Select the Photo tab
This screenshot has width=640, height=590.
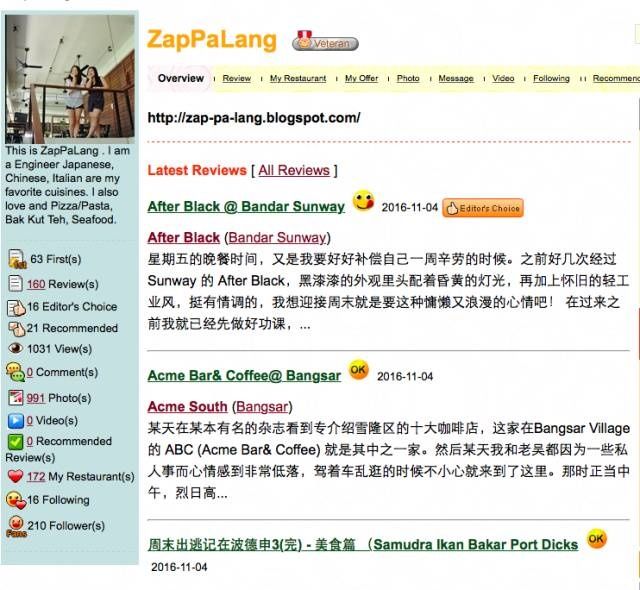(x=408, y=78)
